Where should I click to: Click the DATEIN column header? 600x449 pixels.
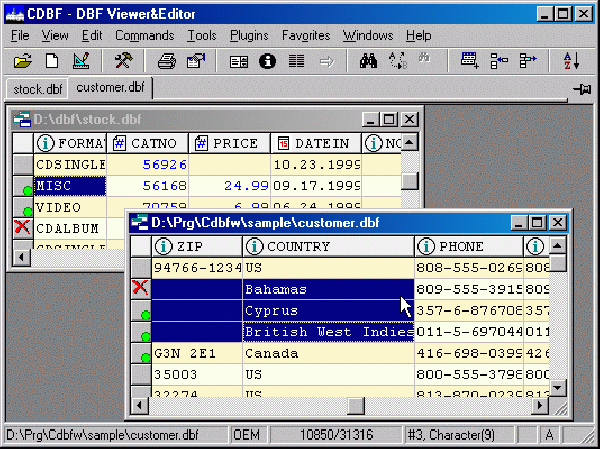[316, 143]
